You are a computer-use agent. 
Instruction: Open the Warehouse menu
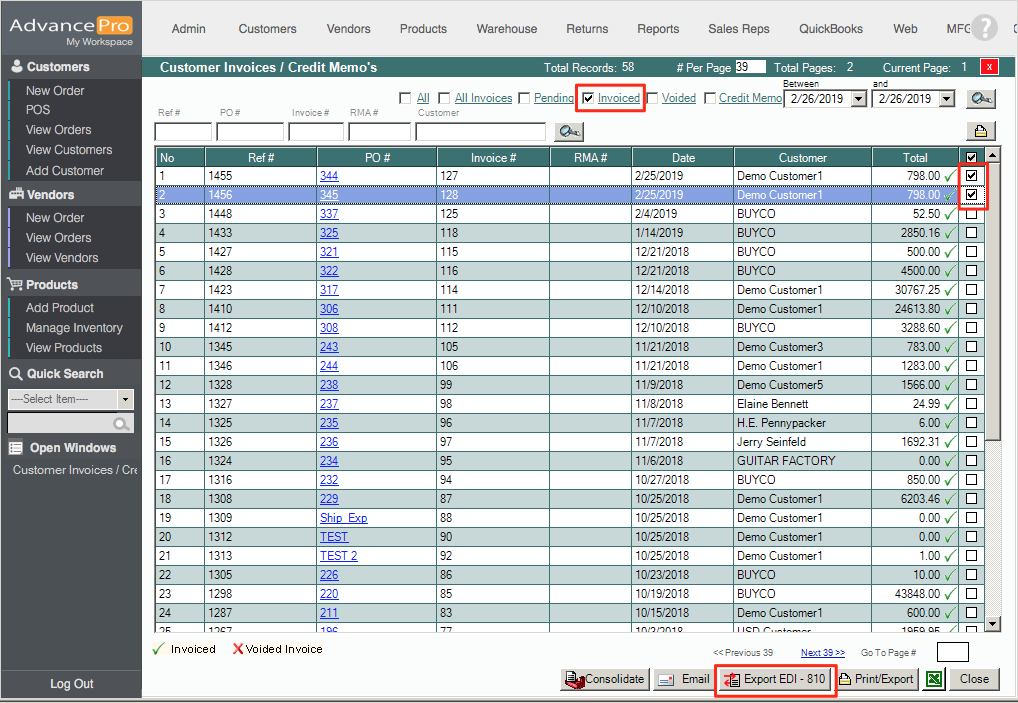[506, 29]
